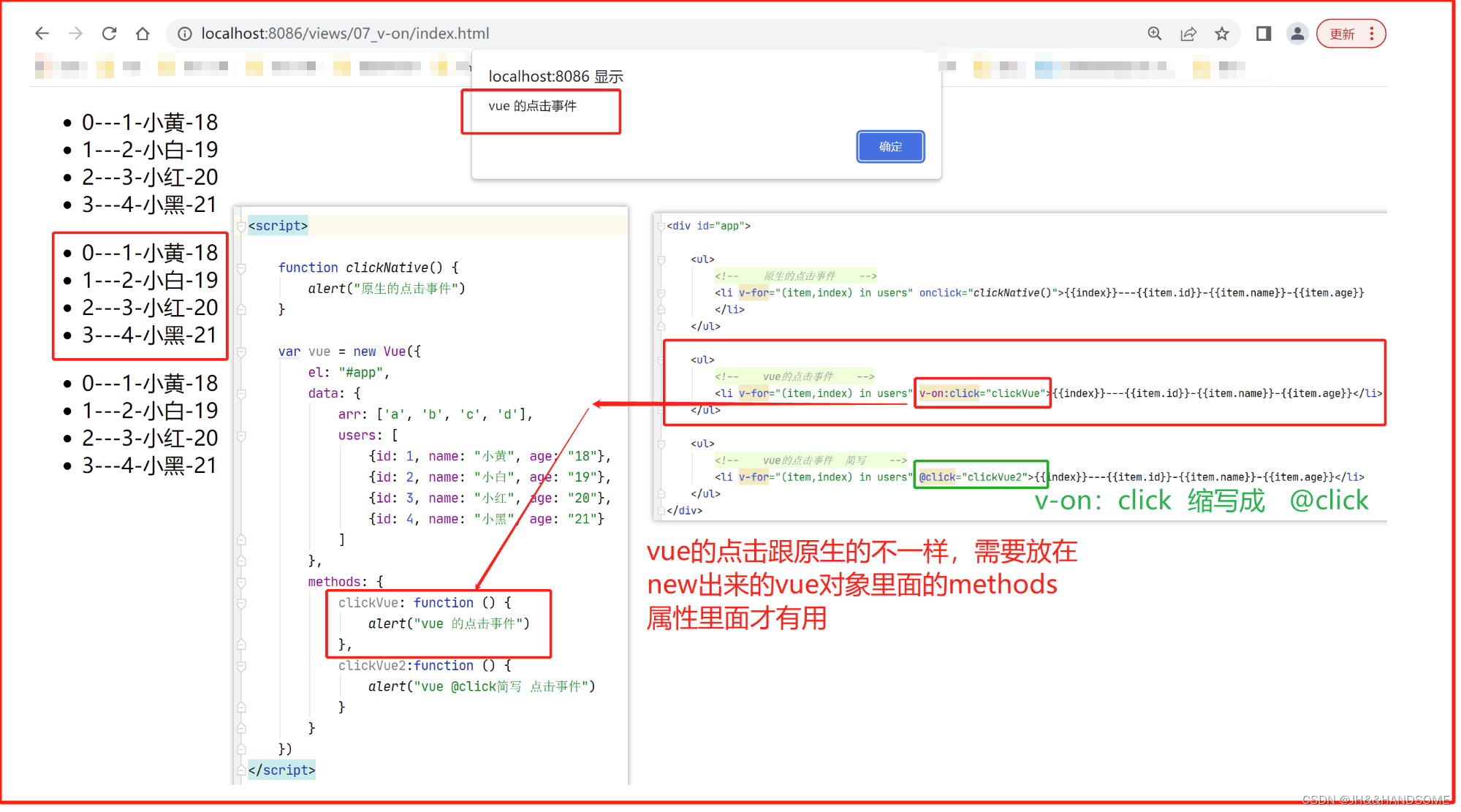Click the alert message vue 的点击事件
The width and height of the screenshot is (1461, 812).
click(x=532, y=106)
